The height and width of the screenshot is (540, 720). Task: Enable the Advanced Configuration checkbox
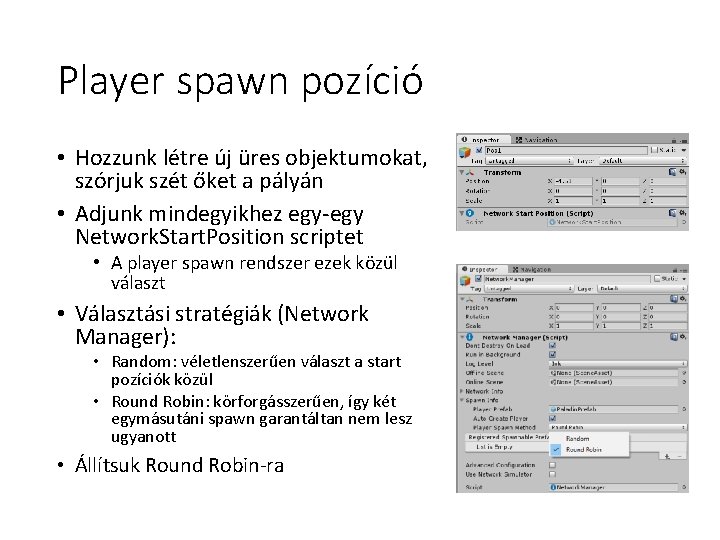(x=552, y=465)
